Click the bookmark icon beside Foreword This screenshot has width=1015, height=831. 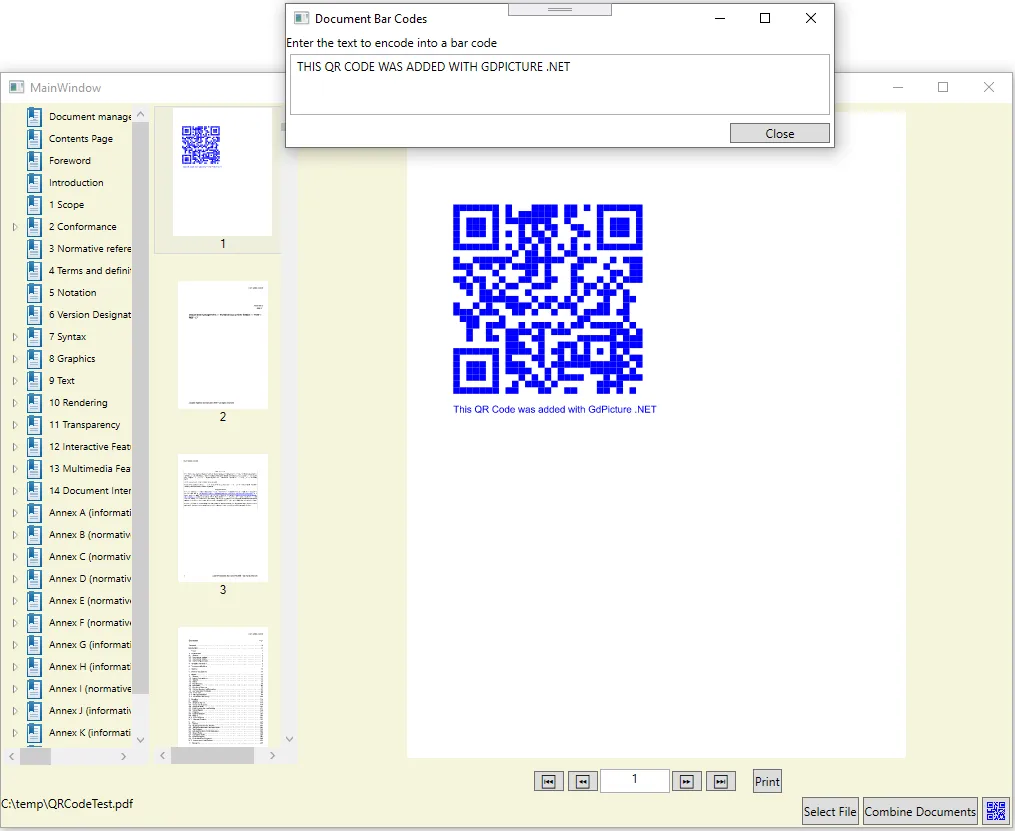[x=35, y=161]
